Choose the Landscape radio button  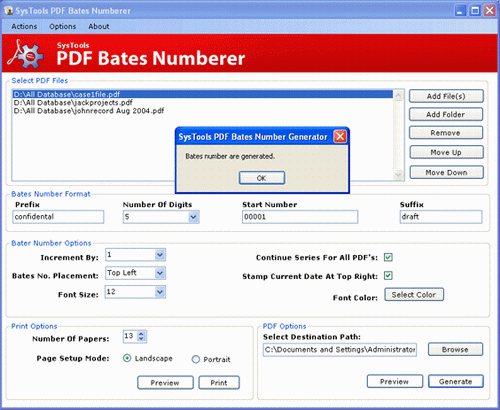tap(127, 358)
